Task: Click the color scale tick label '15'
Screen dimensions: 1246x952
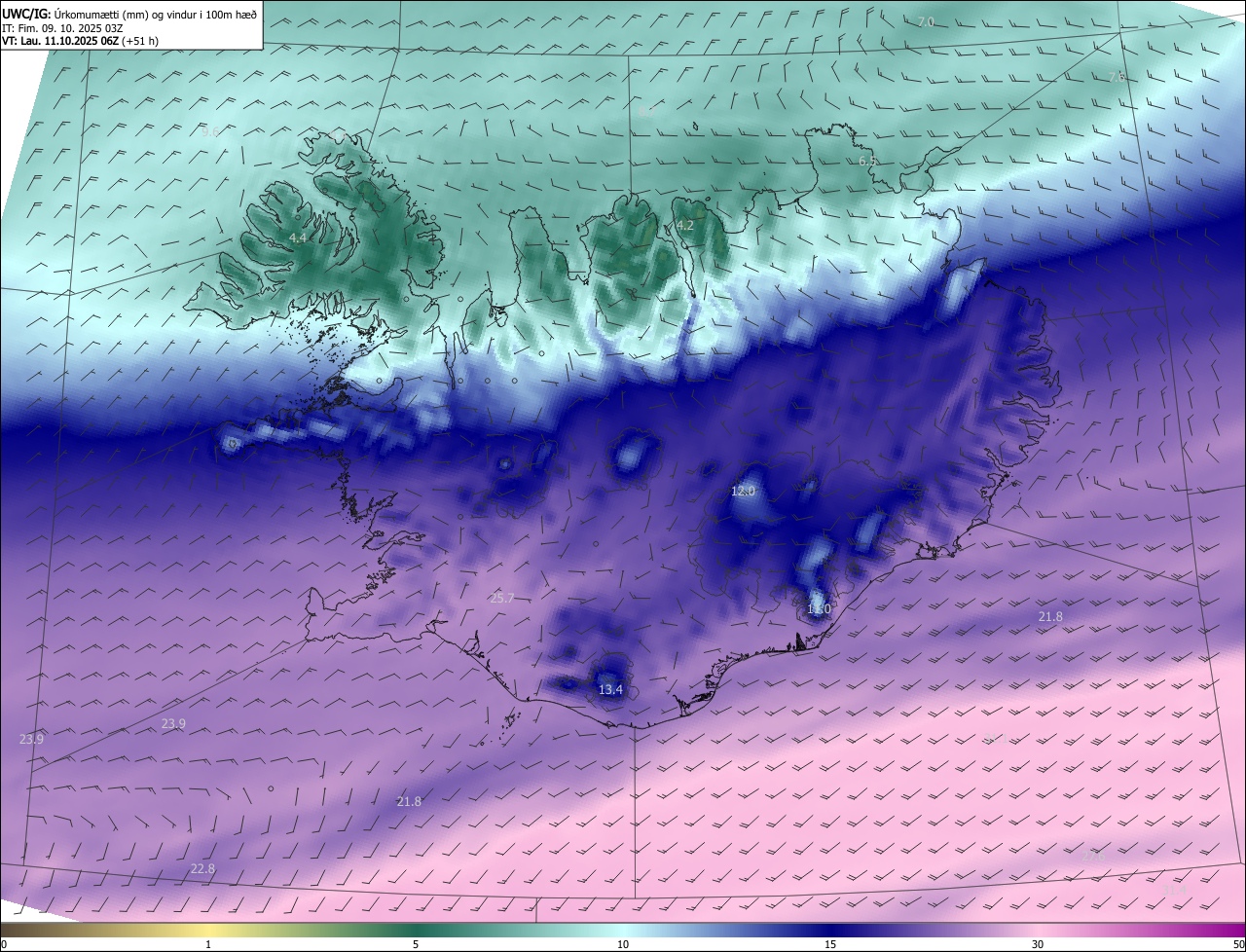Action: click(830, 944)
